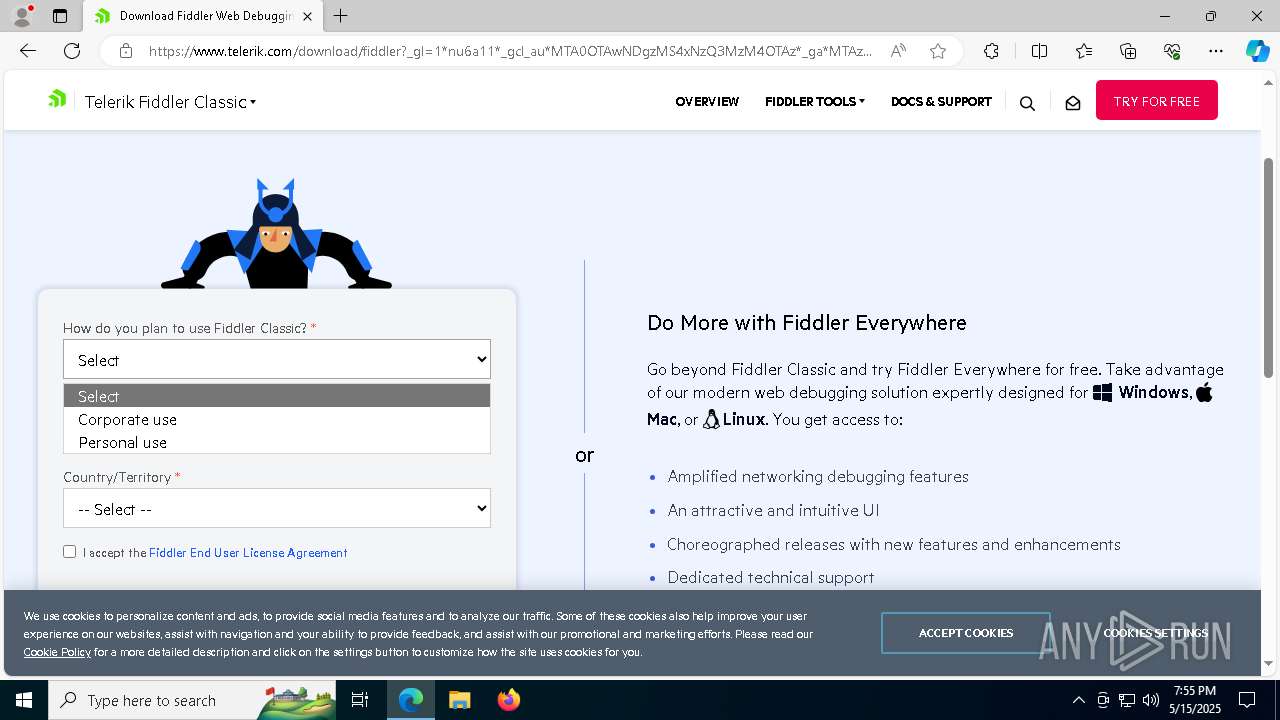This screenshot has height=720, width=1280.
Task: Choose Corporate use option
Action: click(x=277, y=419)
